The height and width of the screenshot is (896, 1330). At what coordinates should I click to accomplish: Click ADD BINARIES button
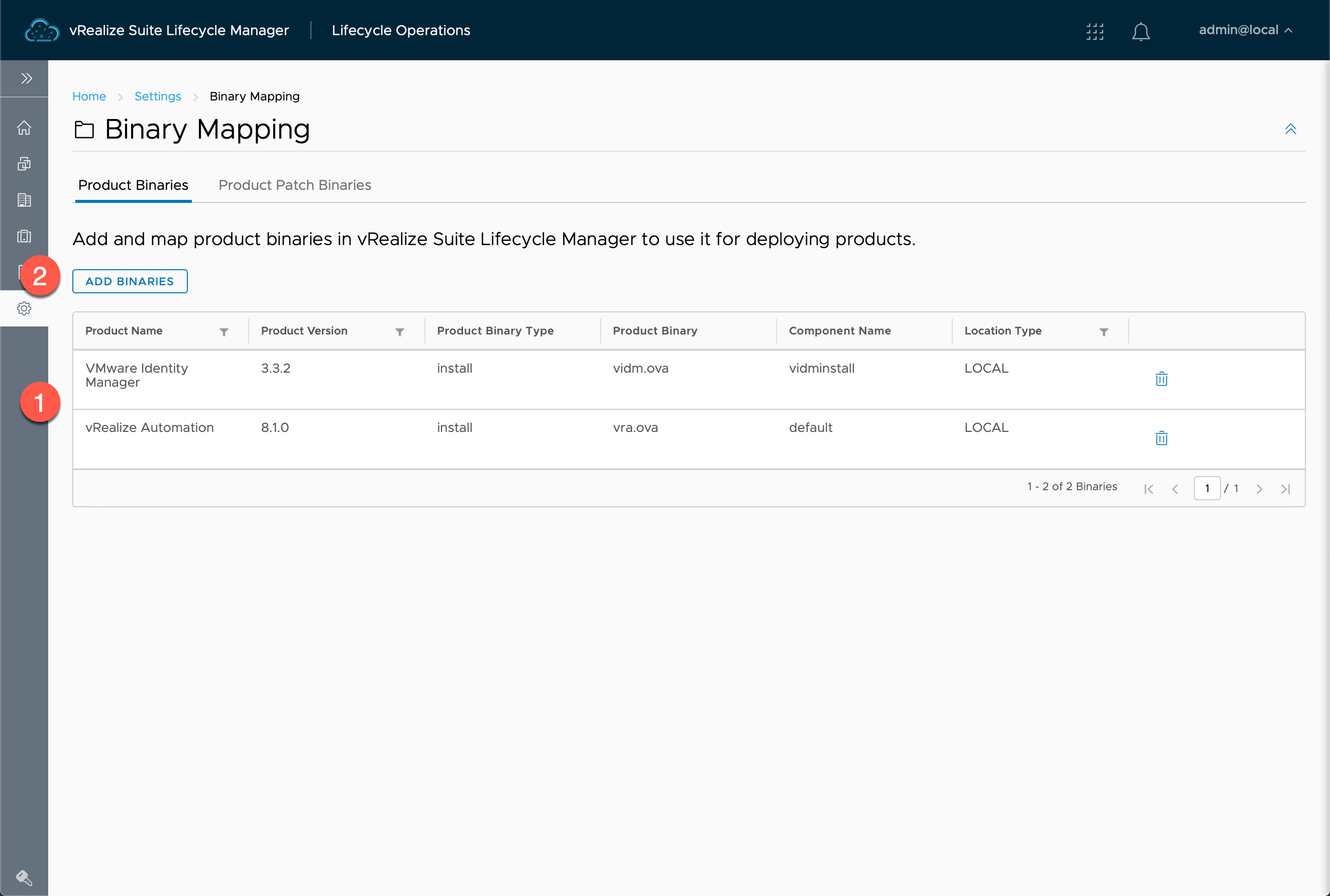129,280
